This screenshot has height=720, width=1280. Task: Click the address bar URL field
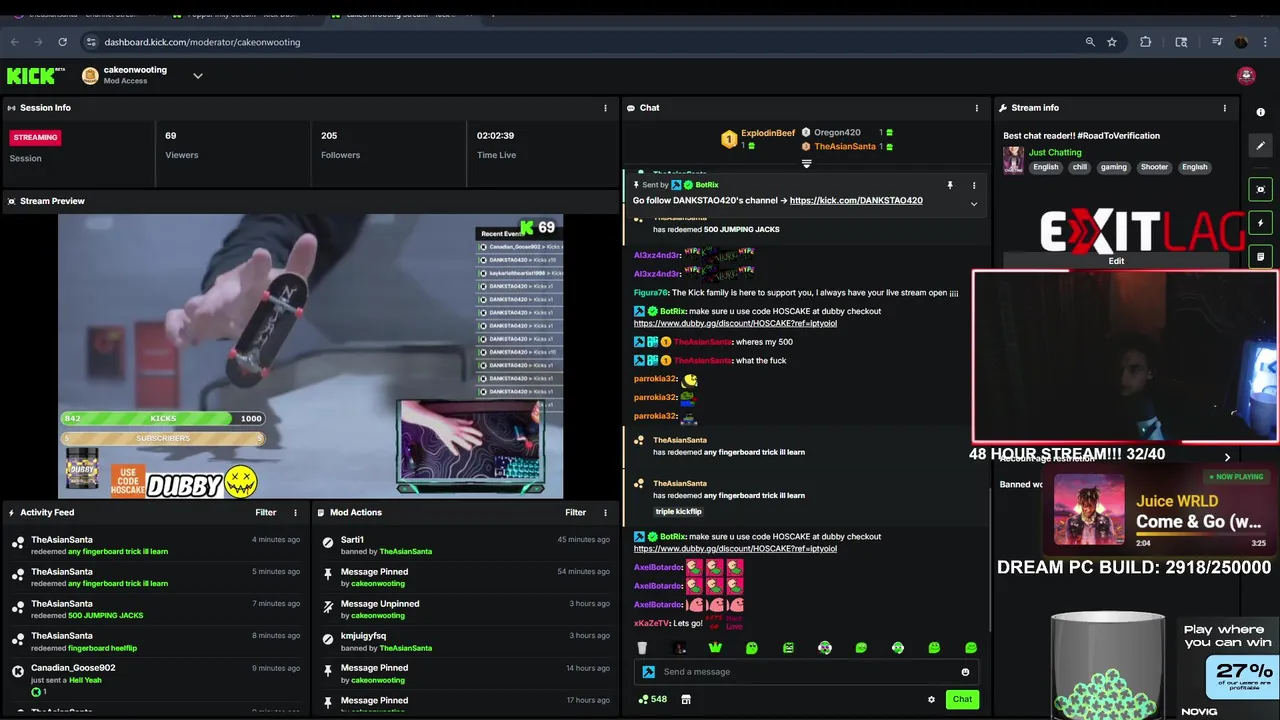click(x=580, y=42)
